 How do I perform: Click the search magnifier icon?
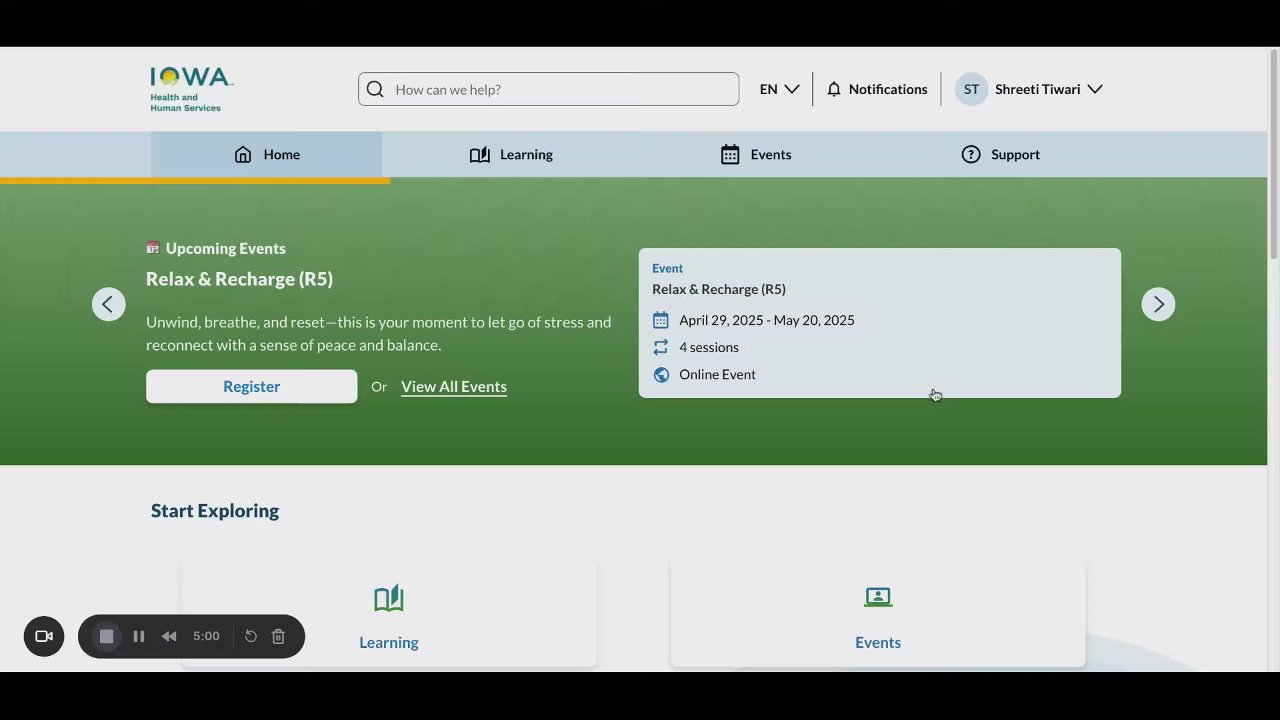point(375,89)
